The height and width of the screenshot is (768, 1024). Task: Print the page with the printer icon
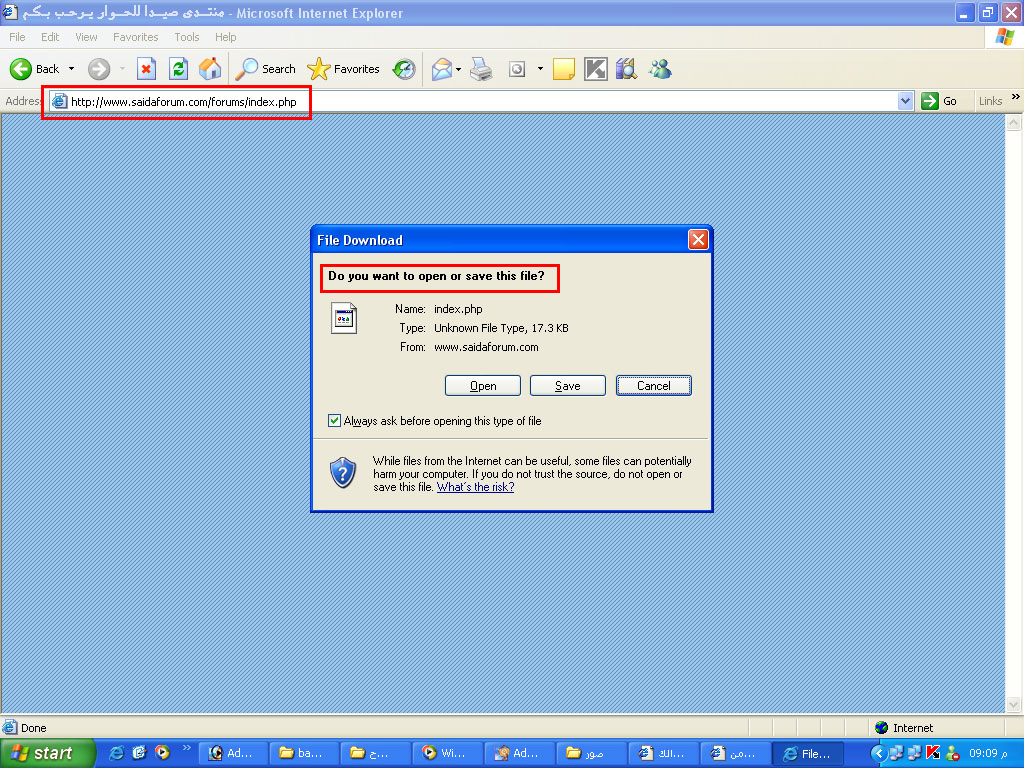click(481, 69)
